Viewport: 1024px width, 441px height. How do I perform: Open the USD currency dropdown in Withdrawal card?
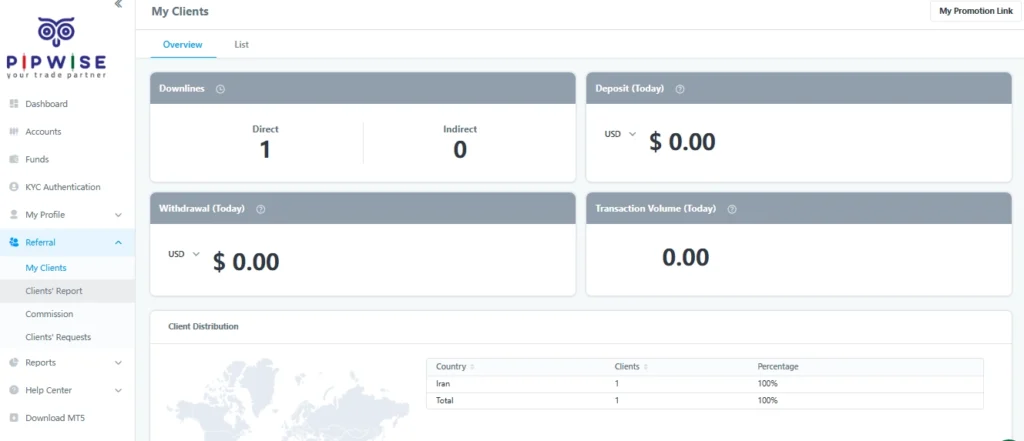click(x=184, y=254)
